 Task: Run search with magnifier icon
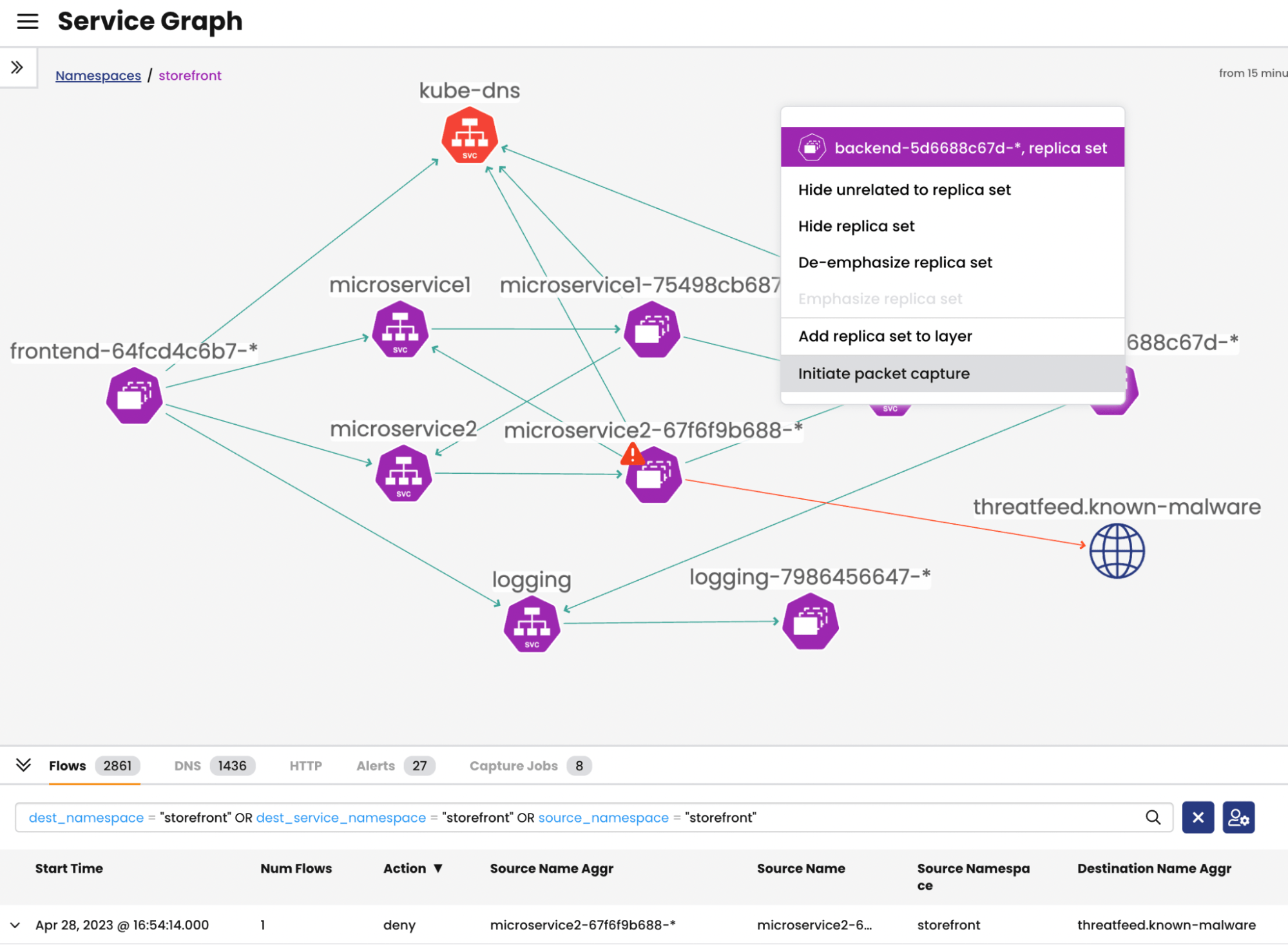(1153, 817)
